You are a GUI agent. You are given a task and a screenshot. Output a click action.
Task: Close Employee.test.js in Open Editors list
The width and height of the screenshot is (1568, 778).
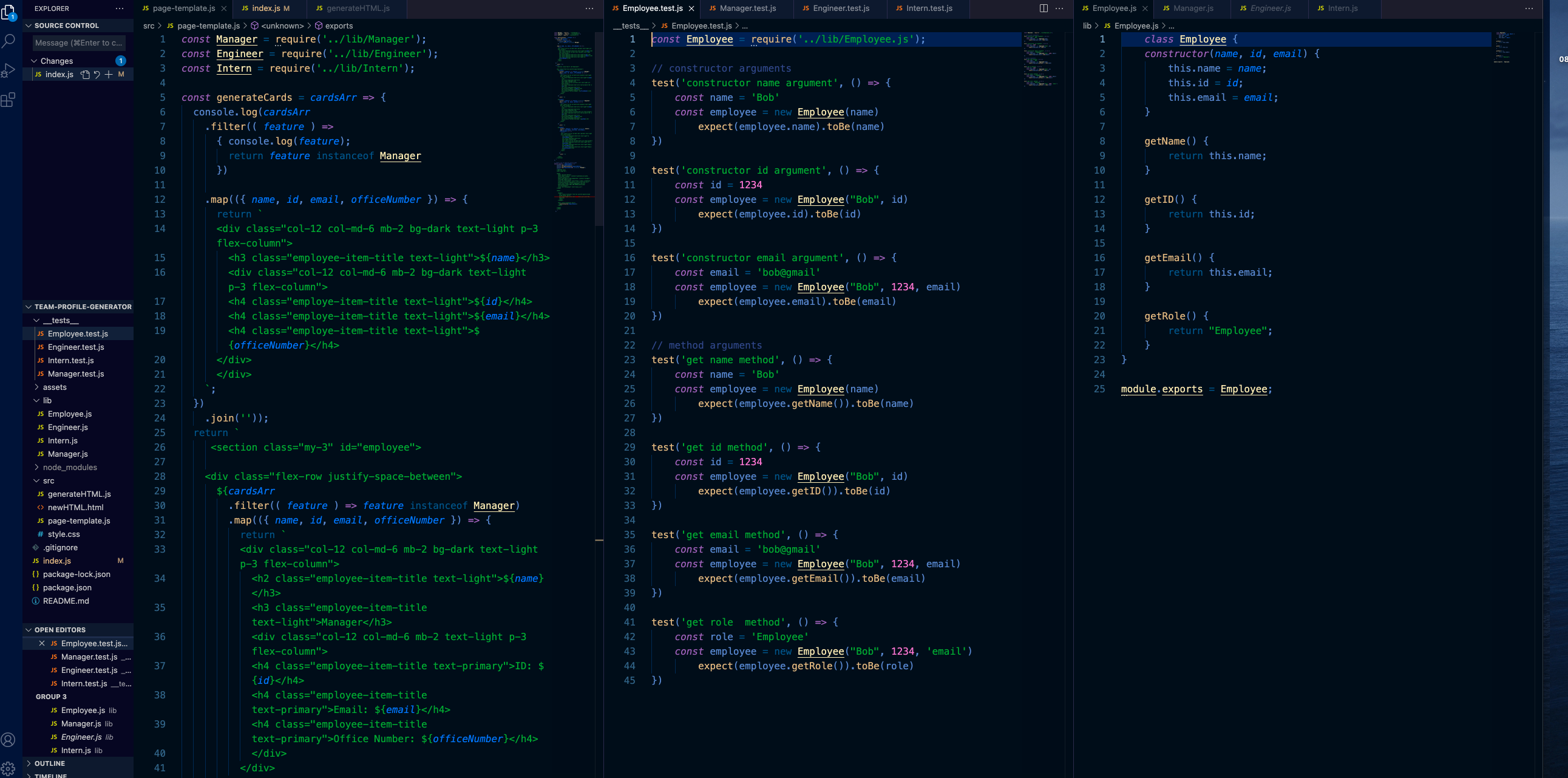pos(41,643)
